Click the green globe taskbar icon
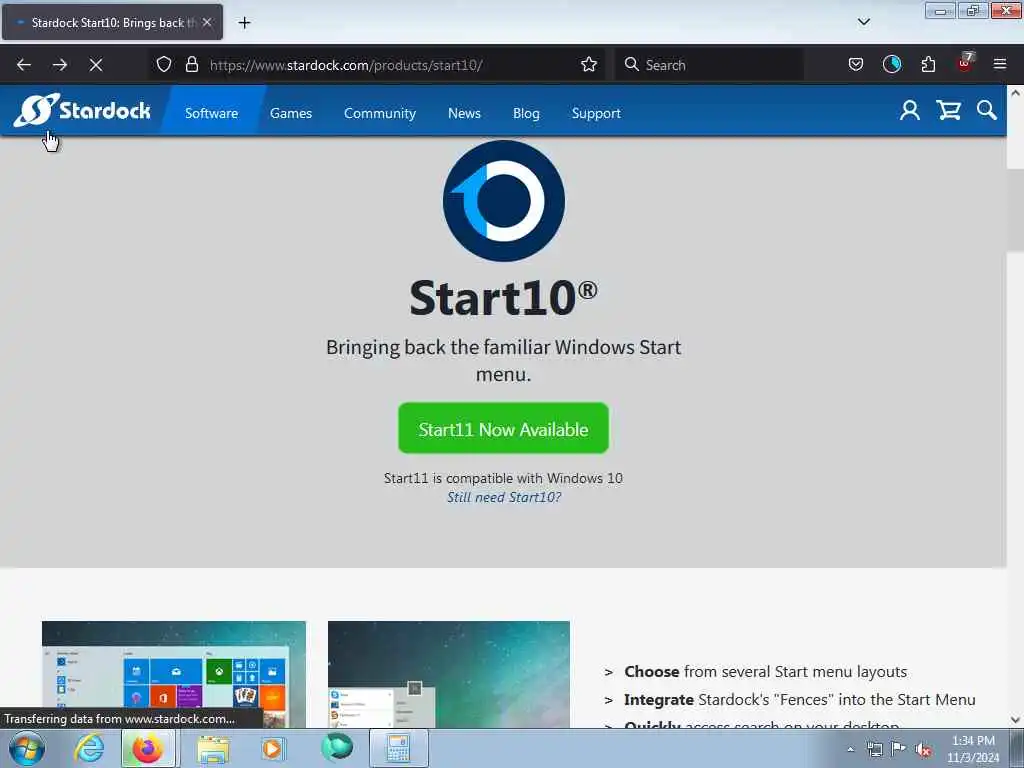Viewport: 1024px width, 768px height. click(x=337, y=747)
